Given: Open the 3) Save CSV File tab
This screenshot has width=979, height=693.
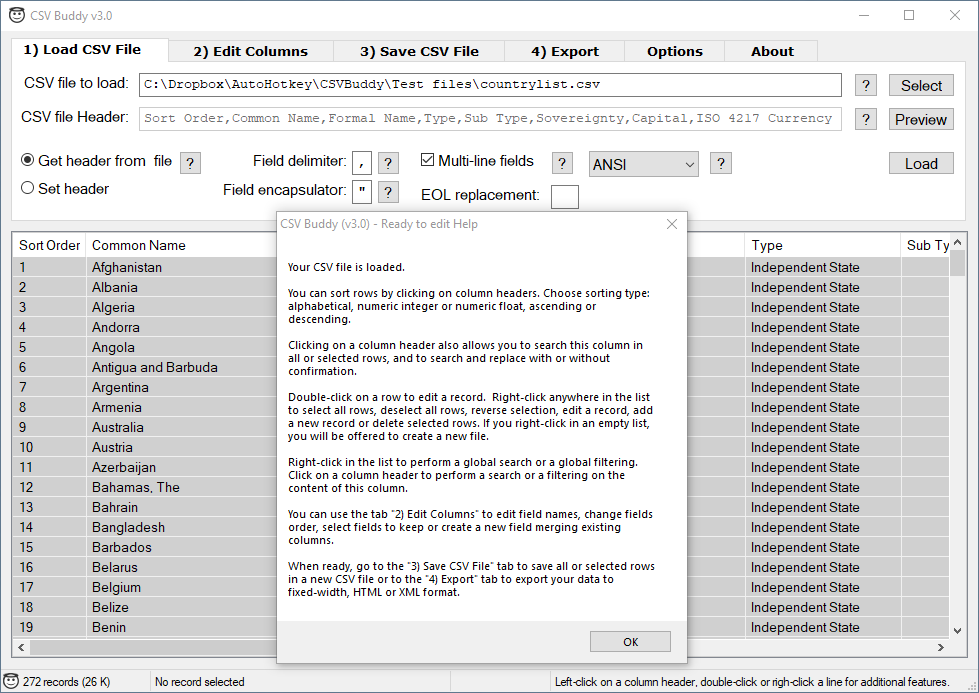Looking at the screenshot, I should pyautogui.click(x=419, y=52).
